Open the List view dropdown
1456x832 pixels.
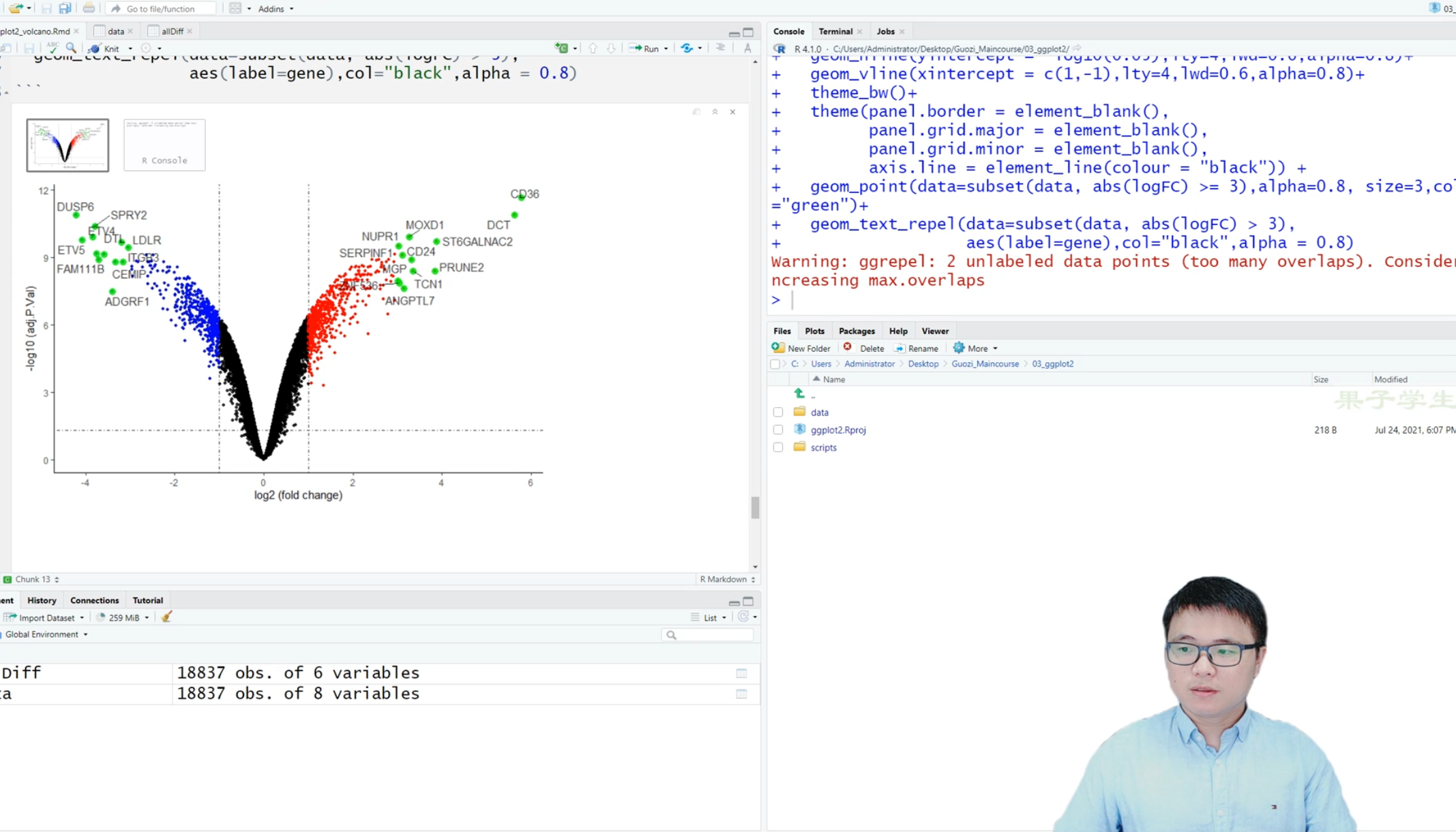click(x=709, y=617)
